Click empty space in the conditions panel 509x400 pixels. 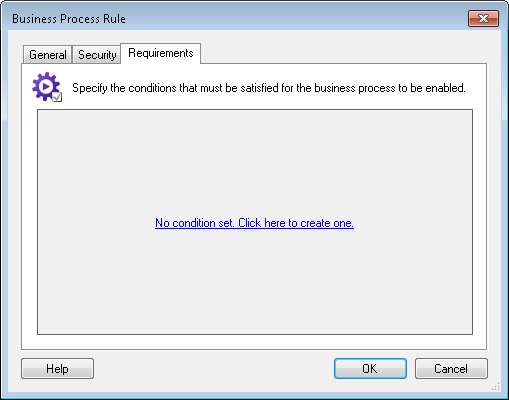(255, 160)
